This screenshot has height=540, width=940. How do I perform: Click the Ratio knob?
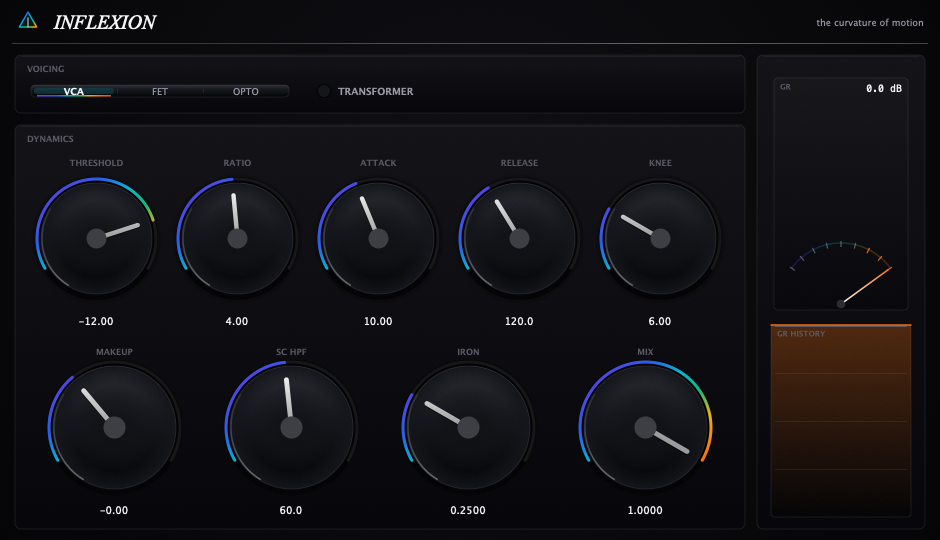click(237, 238)
